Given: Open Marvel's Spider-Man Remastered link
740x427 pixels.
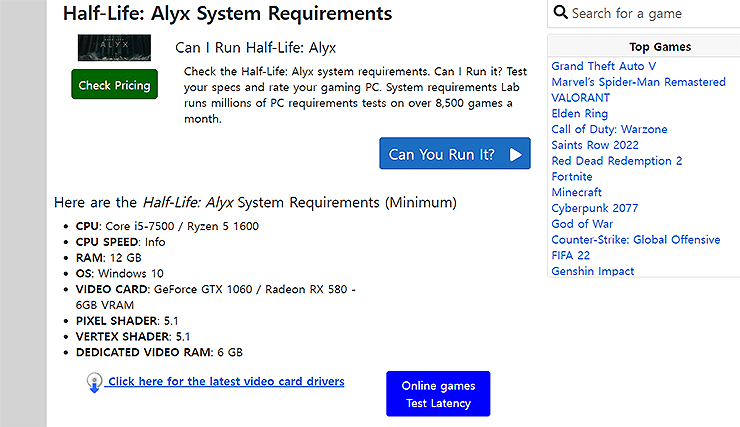Looking at the screenshot, I should click(x=639, y=82).
